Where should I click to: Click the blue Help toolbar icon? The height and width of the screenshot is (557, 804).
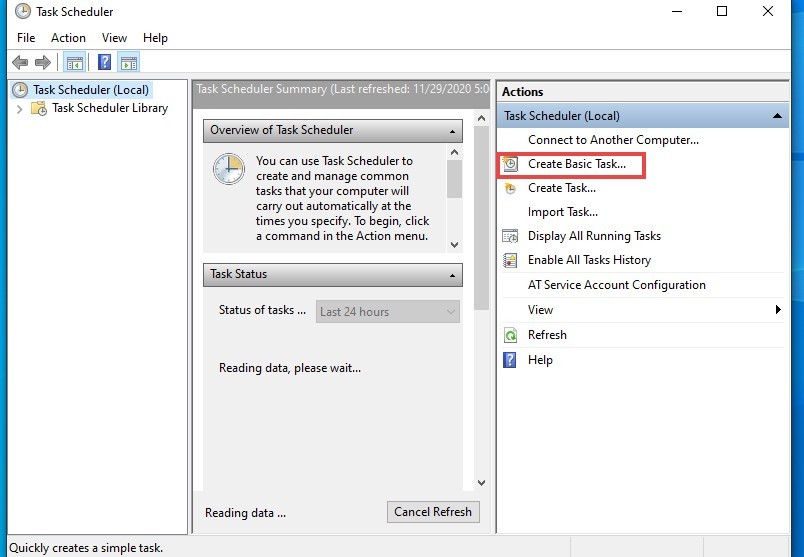click(x=104, y=63)
